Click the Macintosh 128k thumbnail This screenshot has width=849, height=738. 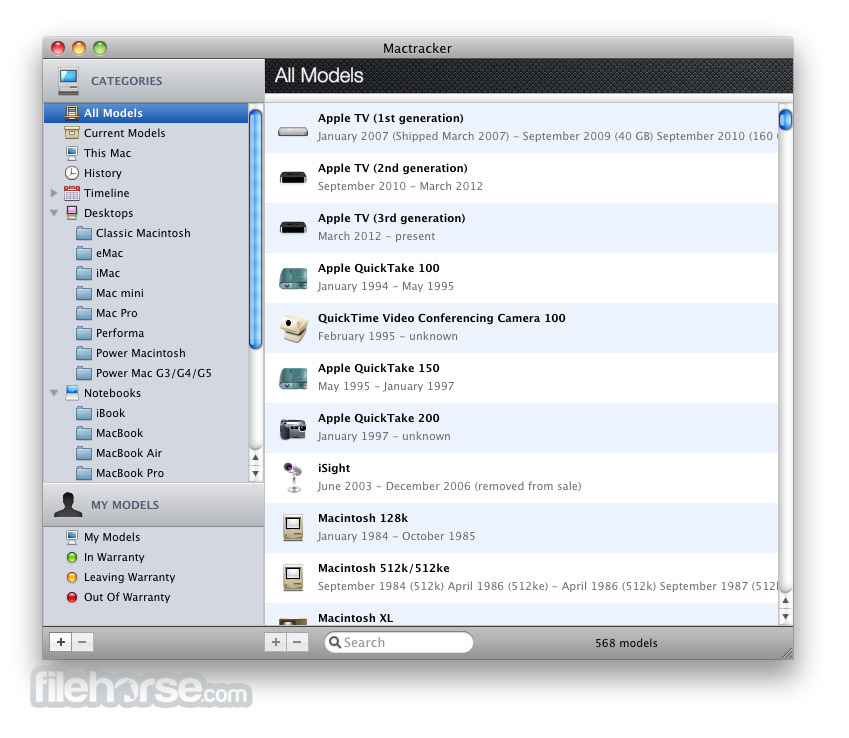pos(293,527)
